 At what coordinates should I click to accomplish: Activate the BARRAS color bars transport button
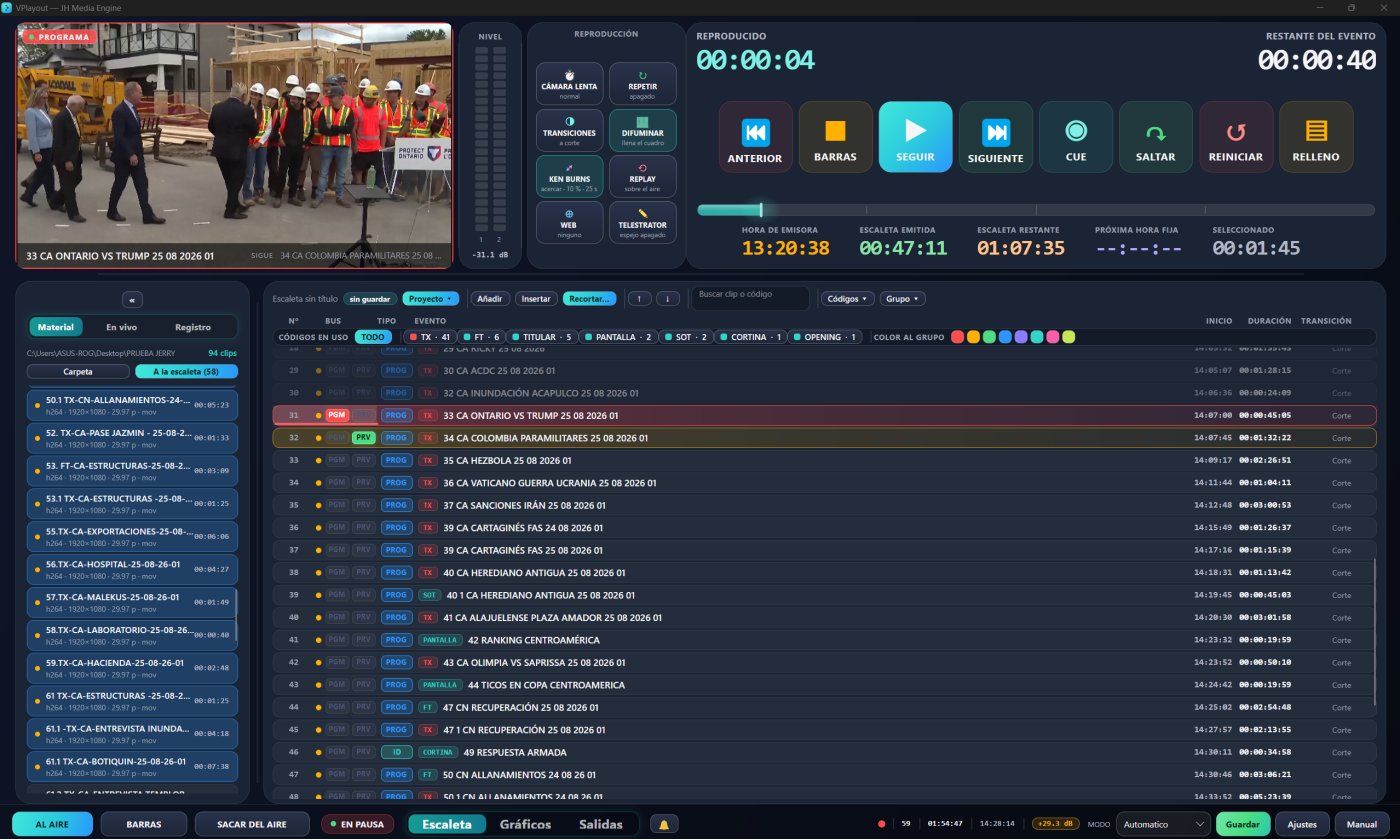click(835, 137)
